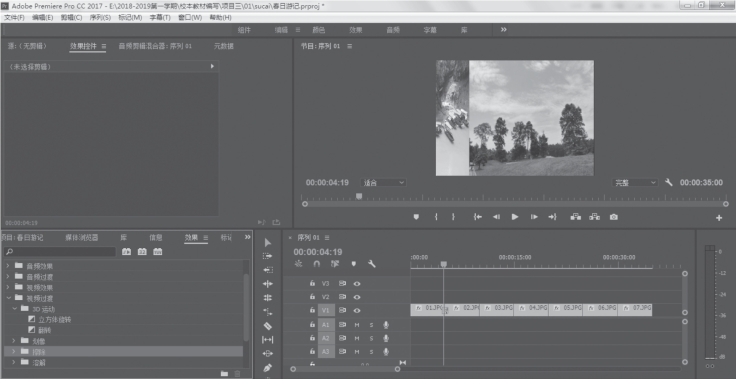
Task: Click Mark In bracket button
Action: pyautogui.click(x=436, y=217)
